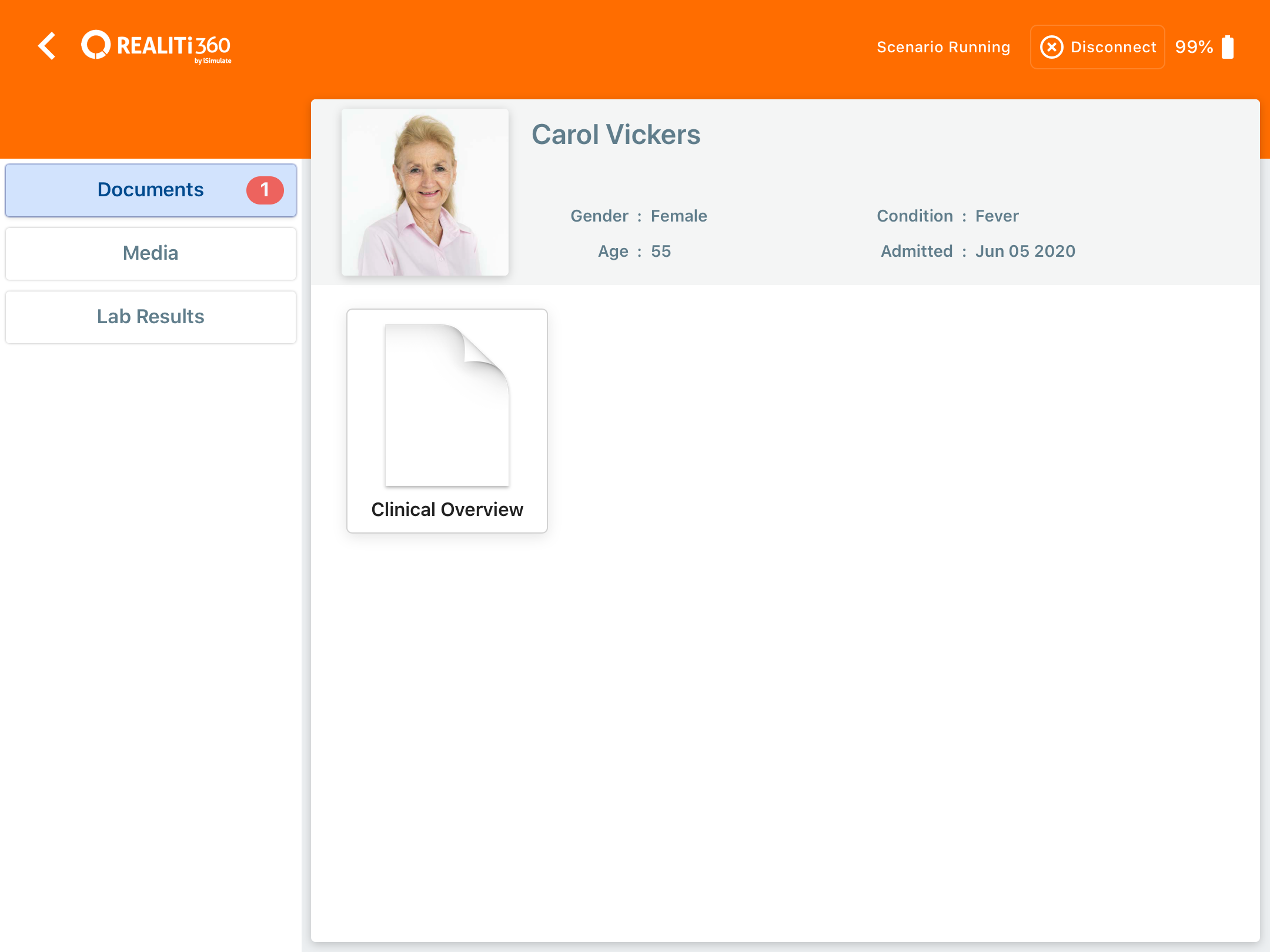Viewport: 1270px width, 952px height.
Task: Click the blank document page icon
Action: tap(447, 404)
